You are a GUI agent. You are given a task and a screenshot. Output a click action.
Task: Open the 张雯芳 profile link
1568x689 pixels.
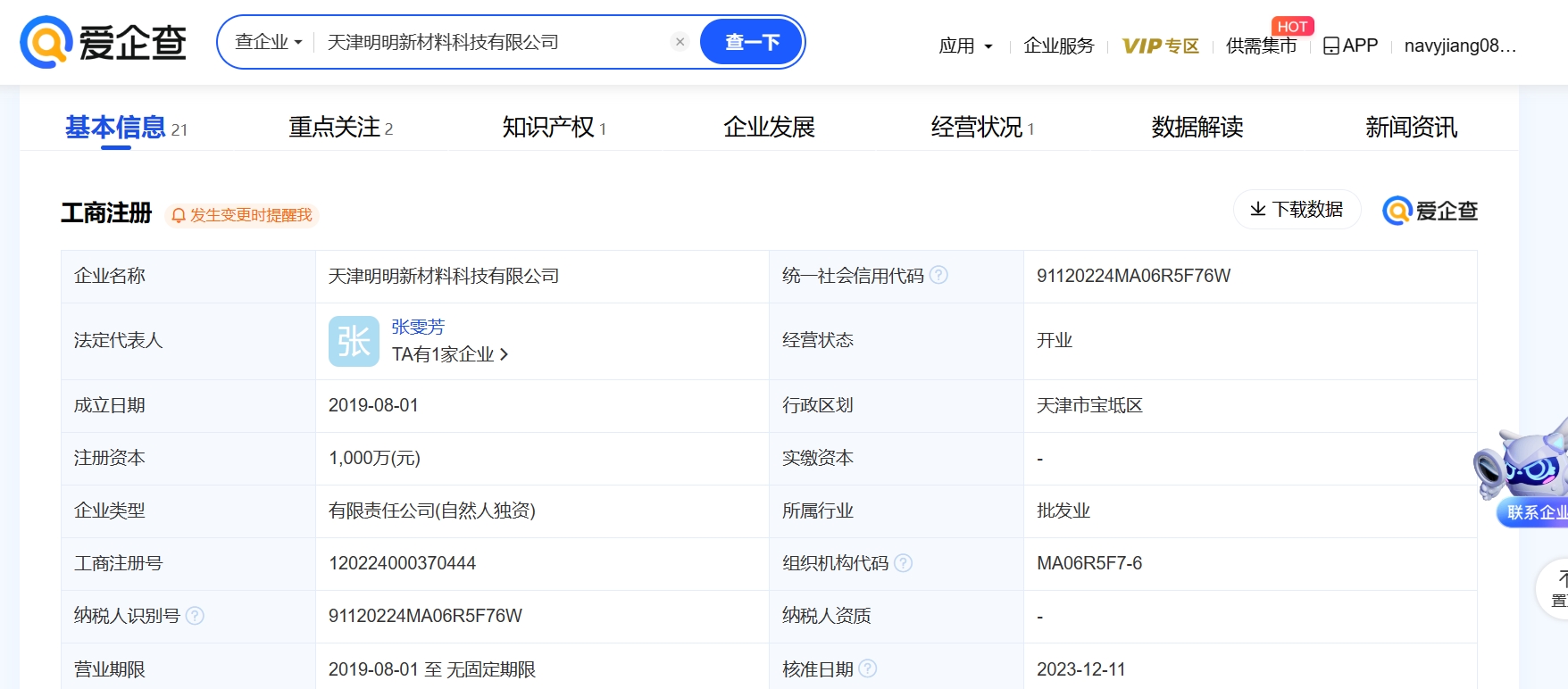click(418, 327)
